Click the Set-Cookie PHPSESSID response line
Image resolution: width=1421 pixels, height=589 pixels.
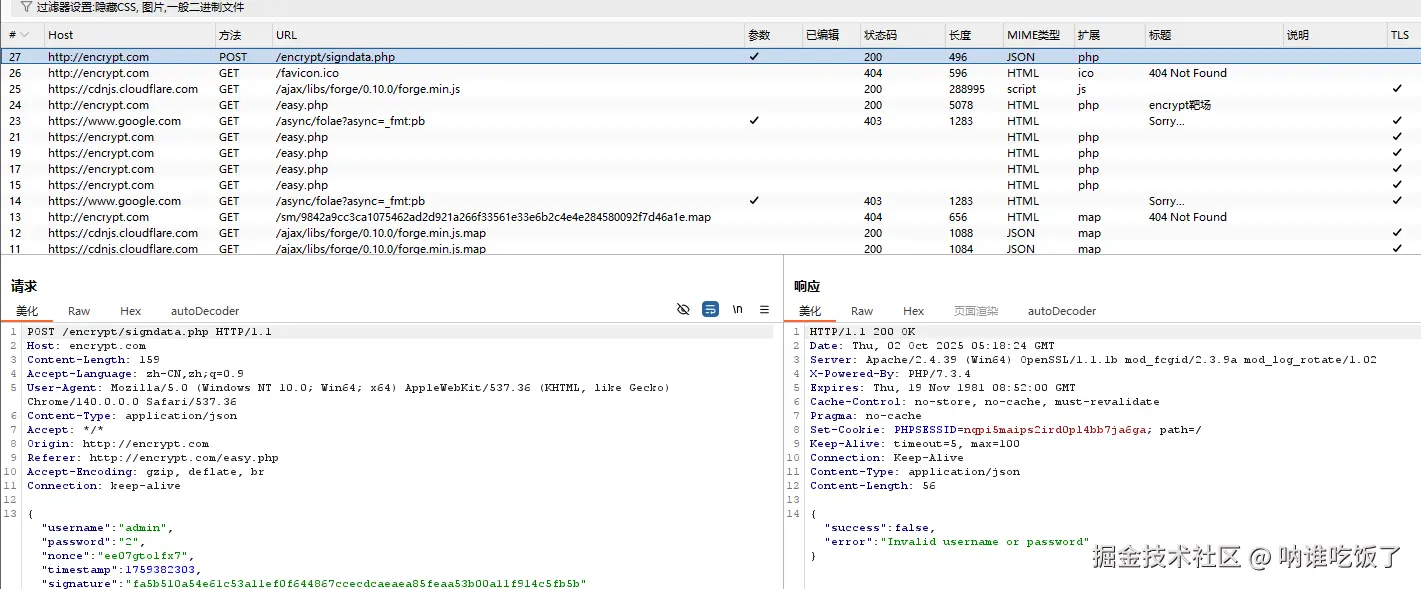point(1005,430)
